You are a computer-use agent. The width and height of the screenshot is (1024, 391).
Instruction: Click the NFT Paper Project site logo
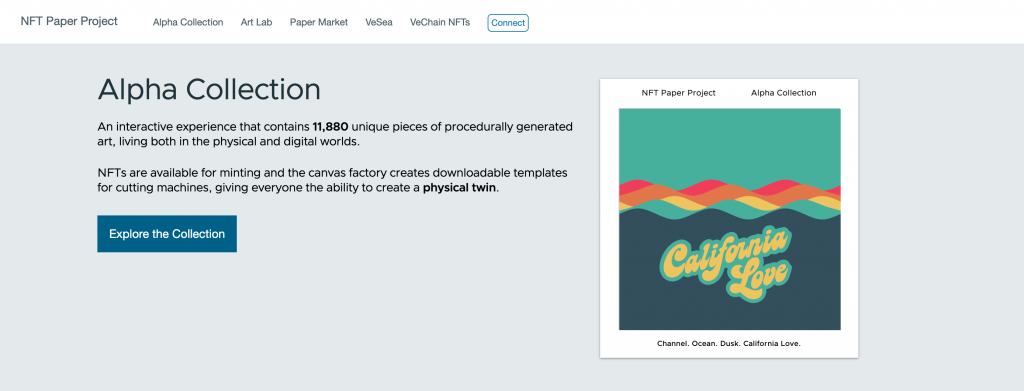(69, 21)
